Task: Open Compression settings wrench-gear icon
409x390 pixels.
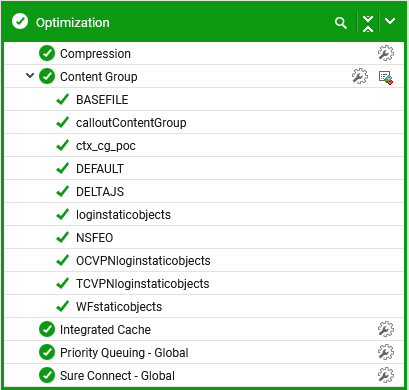Action: pyautogui.click(x=386, y=53)
